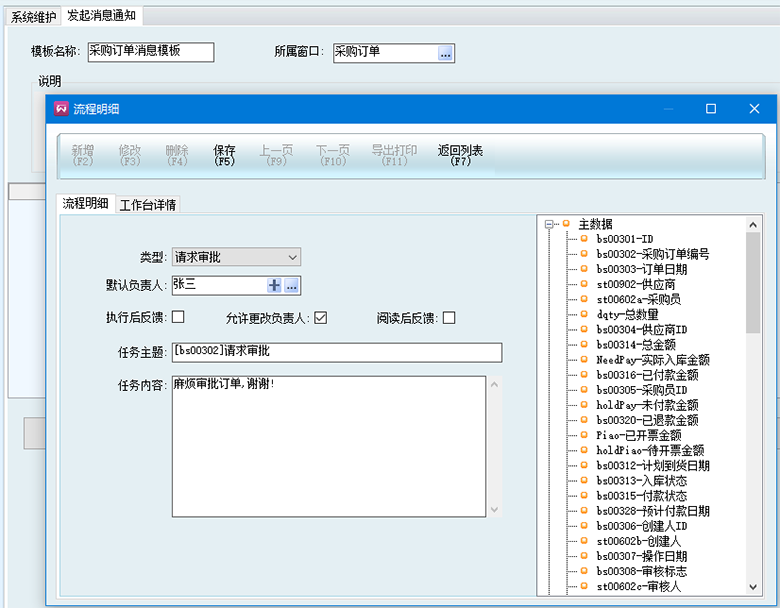Image resolution: width=780 pixels, height=608 pixels.
Task: Collapse the 主数据 tree root
Action: pos(549,224)
